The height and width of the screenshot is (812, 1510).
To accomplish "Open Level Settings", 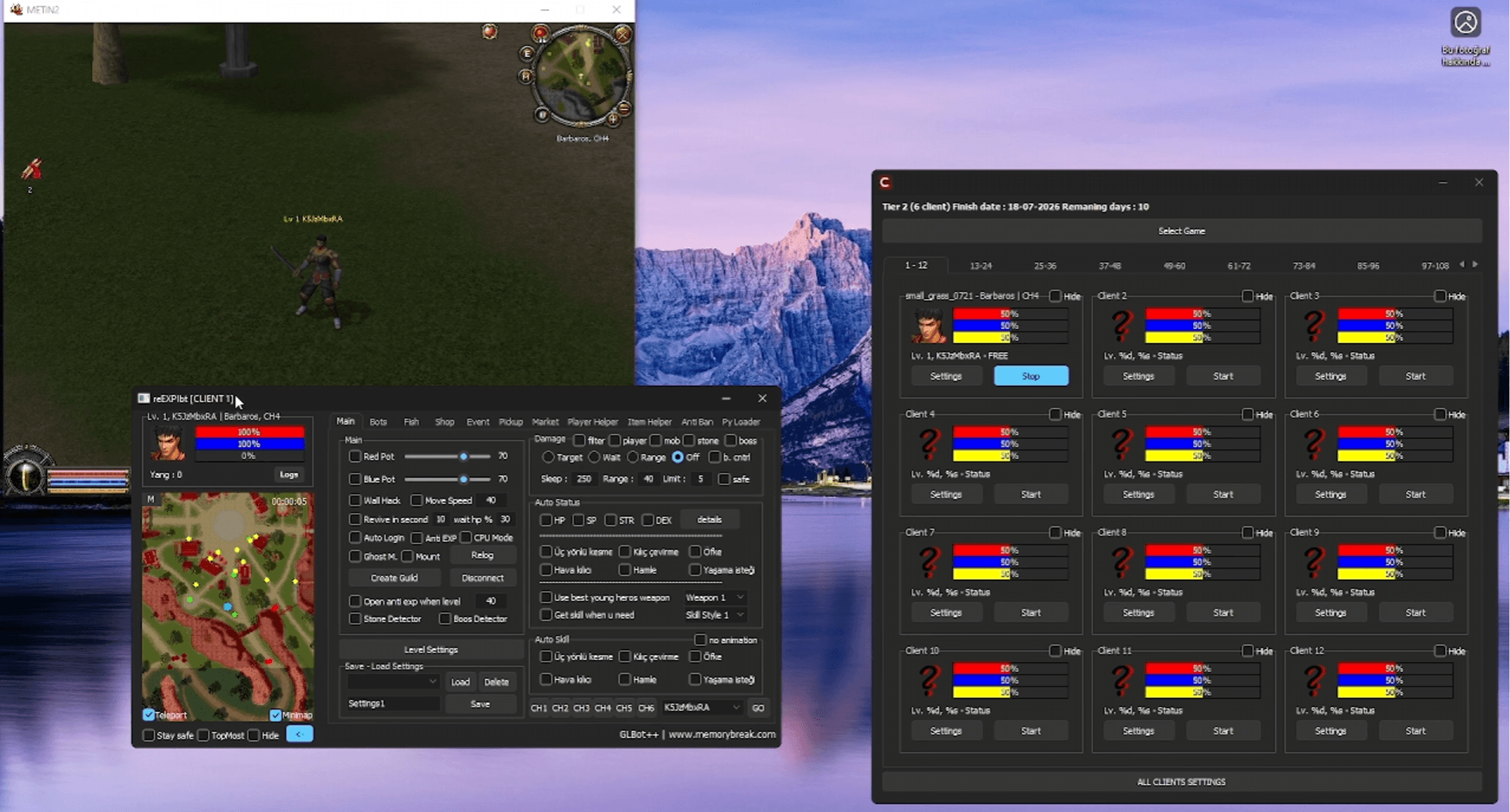I will (x=430, y=650).
